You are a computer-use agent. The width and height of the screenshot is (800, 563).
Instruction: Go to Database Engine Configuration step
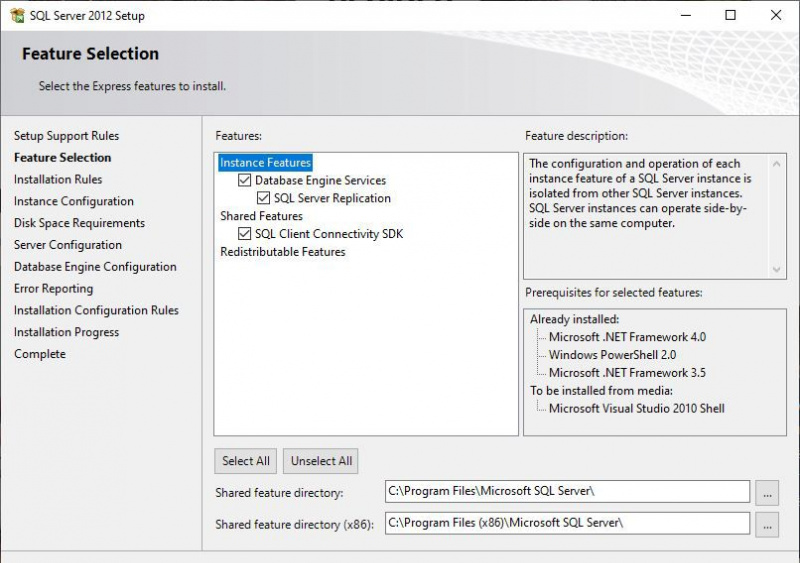[x=95, y=267]
